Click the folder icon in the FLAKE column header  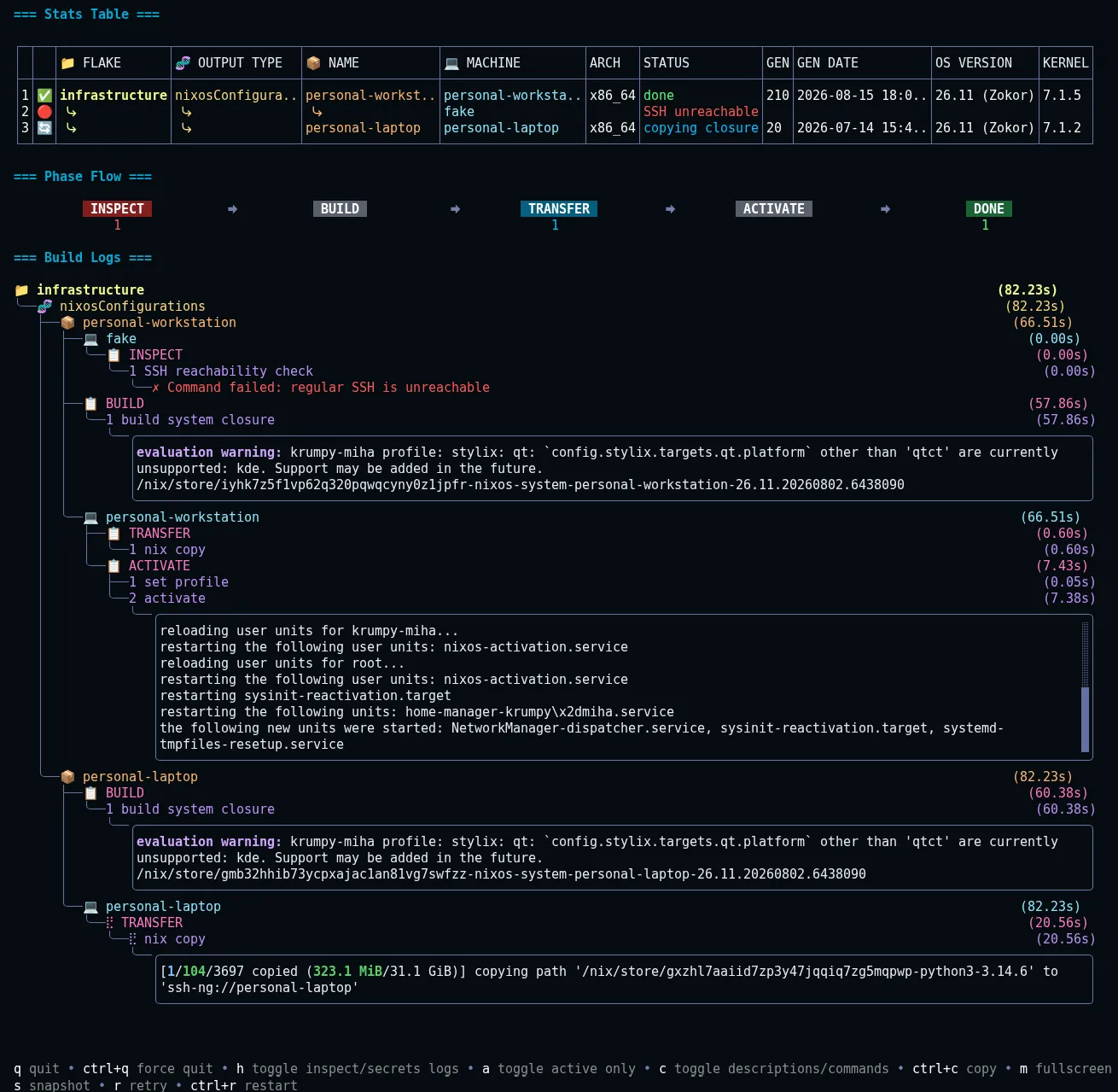tap(67, 63)
